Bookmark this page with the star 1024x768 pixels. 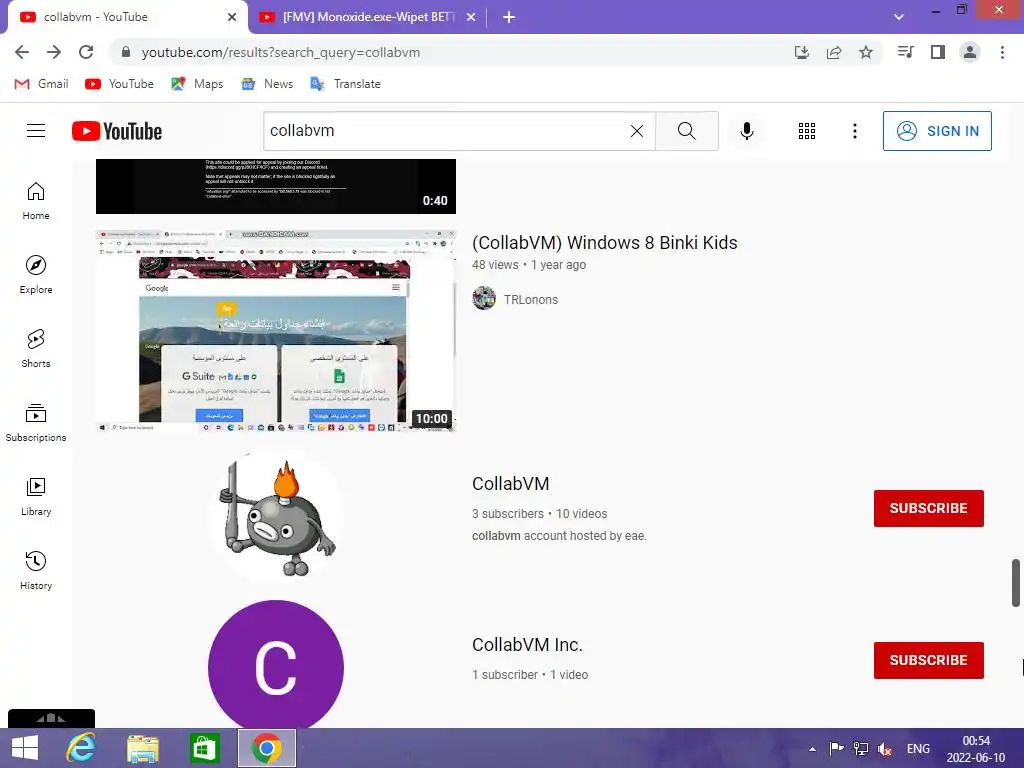tap(866, 52)
